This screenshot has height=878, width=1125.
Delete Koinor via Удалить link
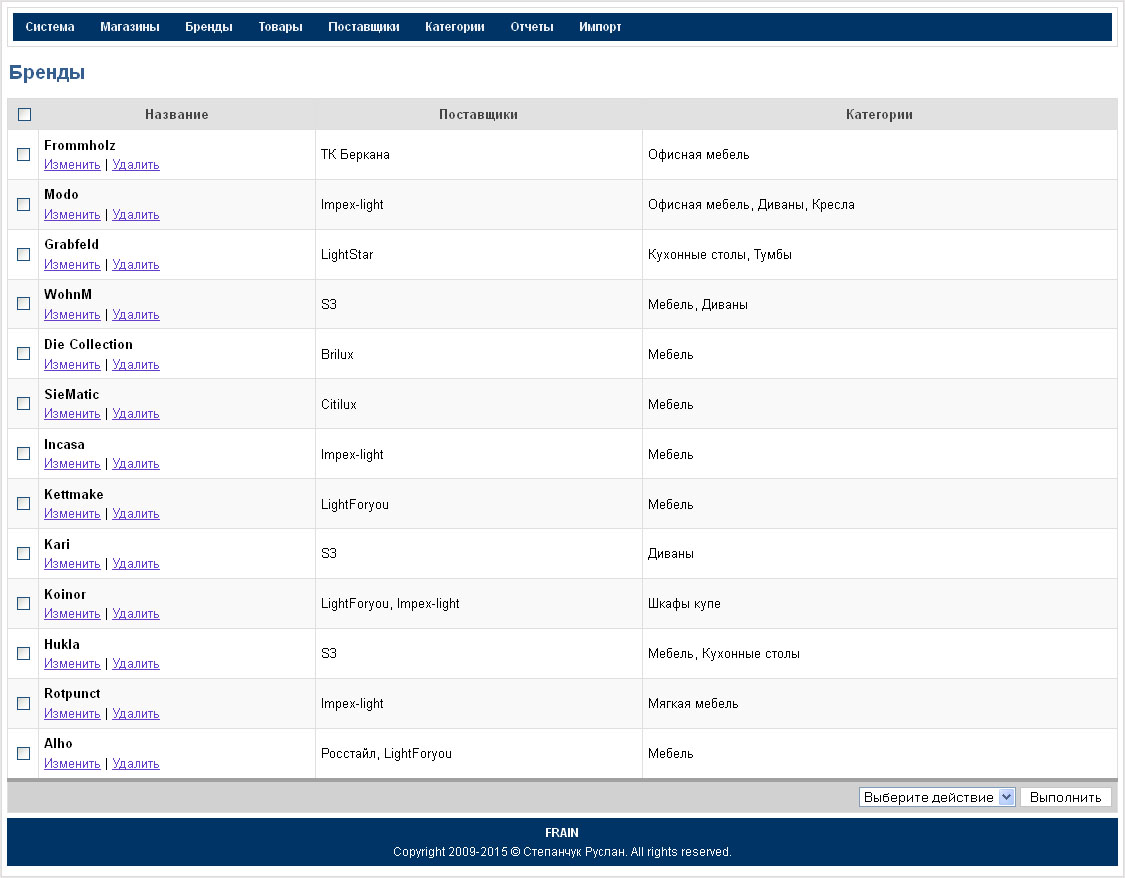(136, 614)
